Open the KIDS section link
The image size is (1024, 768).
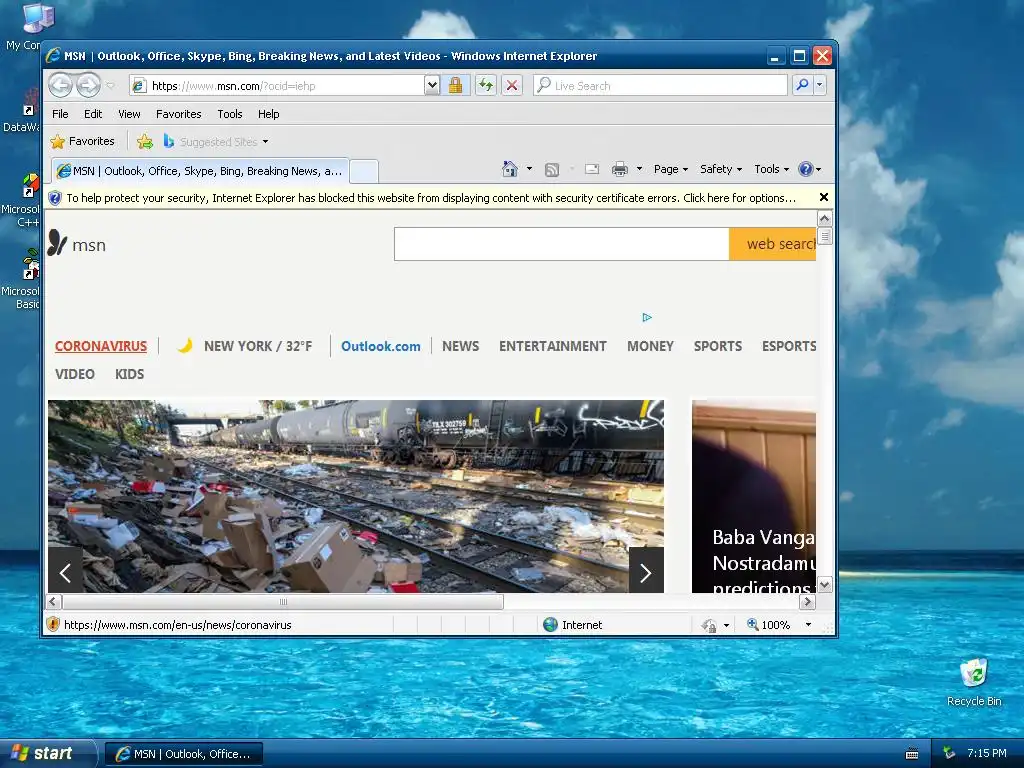[x=129, y=374]
